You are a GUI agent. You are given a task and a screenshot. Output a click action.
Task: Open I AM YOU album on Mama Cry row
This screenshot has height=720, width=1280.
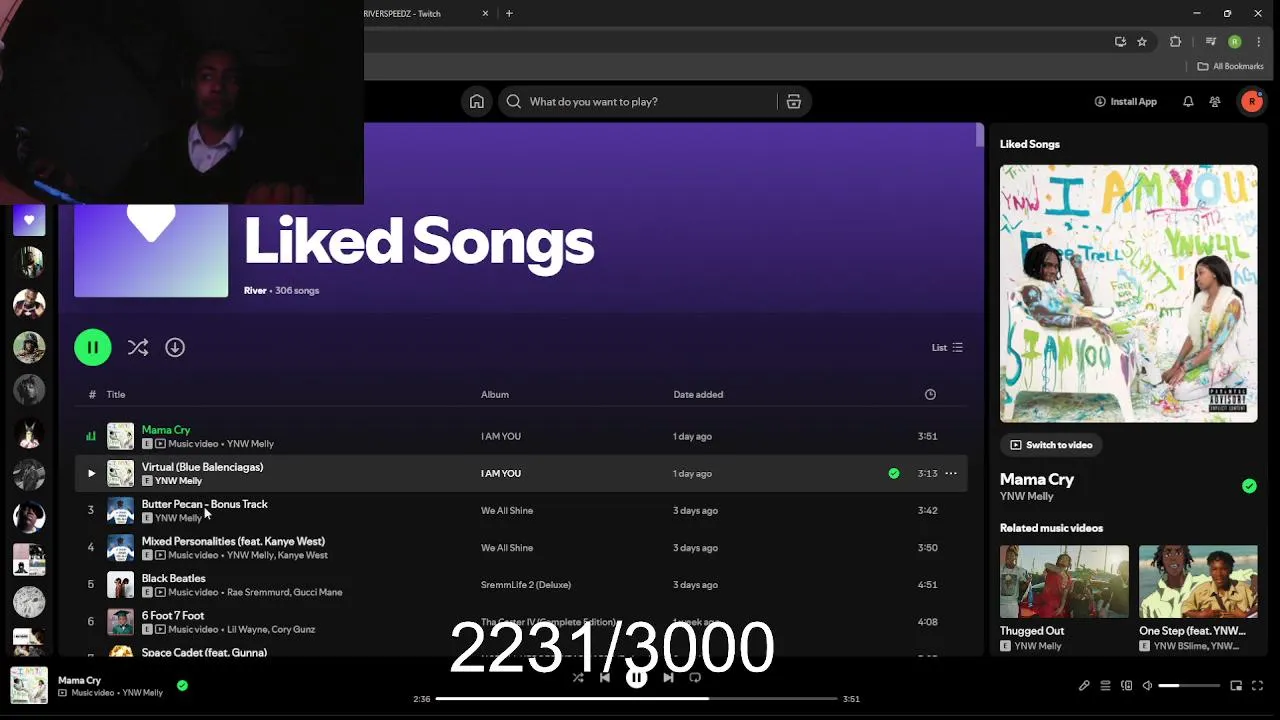(500, 436)
